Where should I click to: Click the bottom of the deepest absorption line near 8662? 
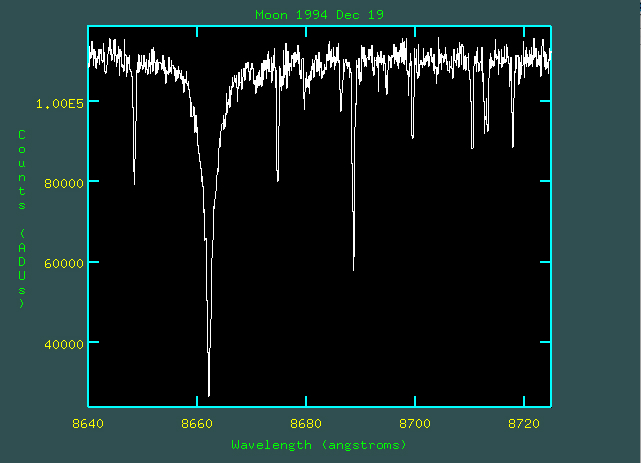click(x=209, y=395)
